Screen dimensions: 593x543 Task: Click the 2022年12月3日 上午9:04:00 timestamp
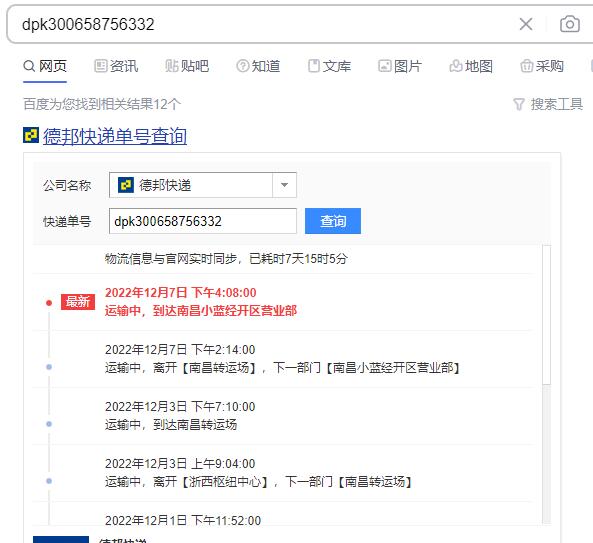(180, 464)
